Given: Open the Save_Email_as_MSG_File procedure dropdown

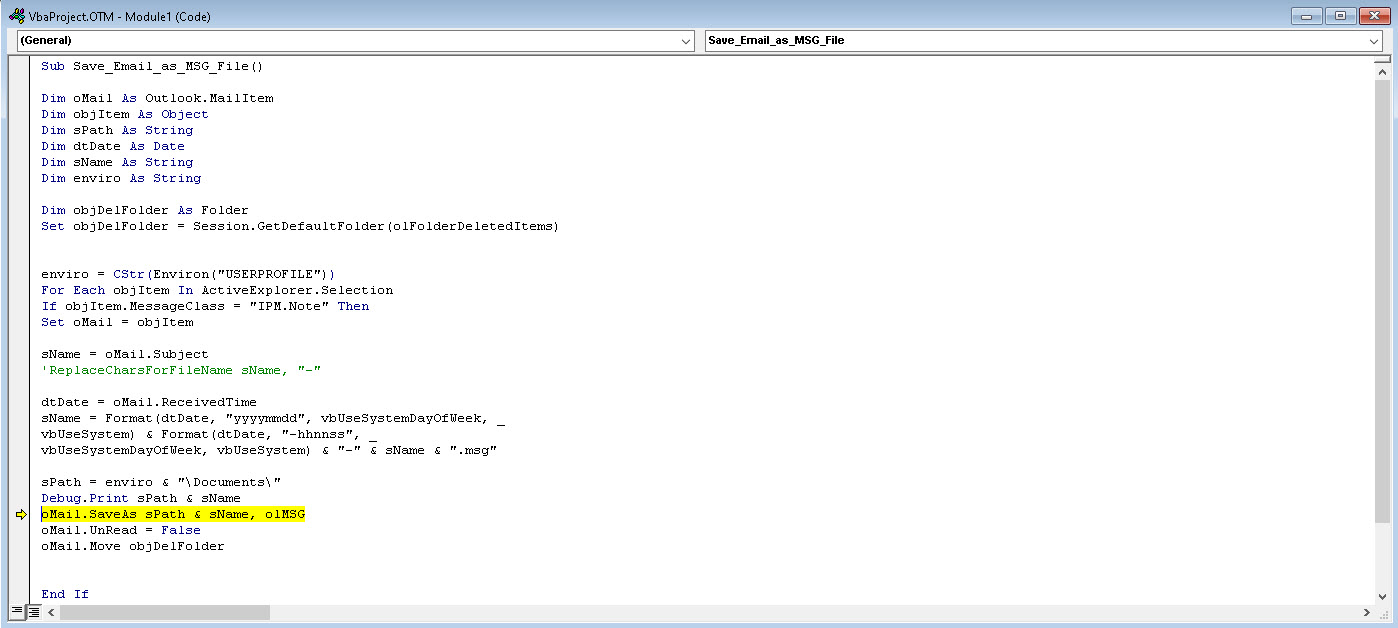Looking at the screenshot, I should pyautogui.click(x=1040, y=41).
